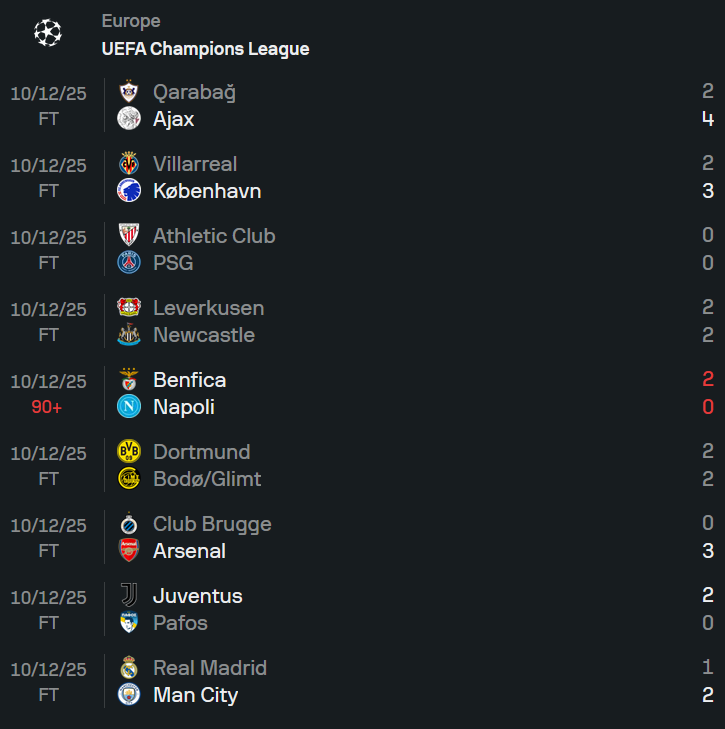
Task: Open the PSG club badge
Action: tap(129, 263)
